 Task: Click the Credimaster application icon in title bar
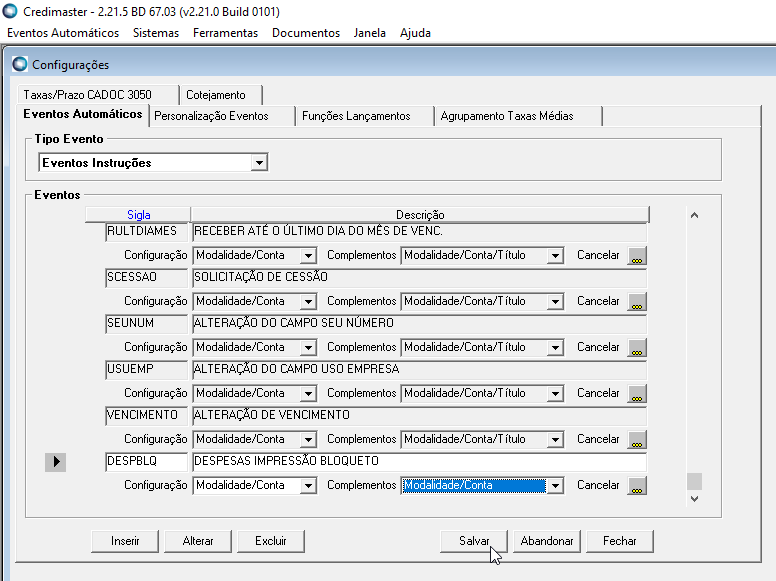click(x=10, y=11)
